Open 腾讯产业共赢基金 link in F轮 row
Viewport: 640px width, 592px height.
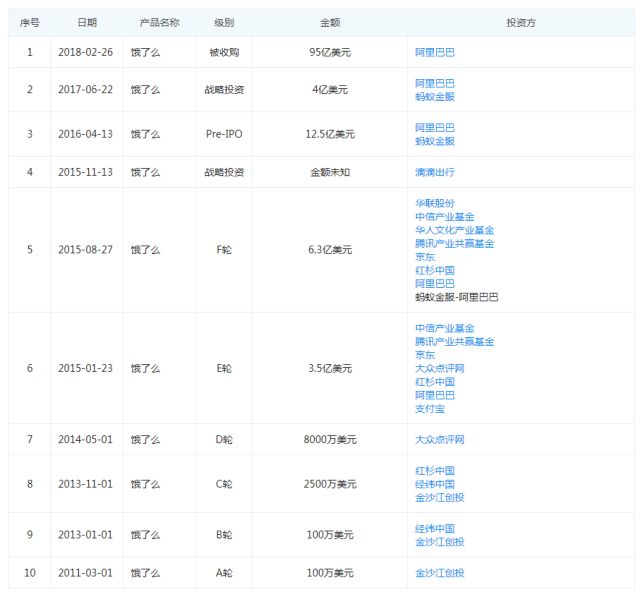(454, 244)
